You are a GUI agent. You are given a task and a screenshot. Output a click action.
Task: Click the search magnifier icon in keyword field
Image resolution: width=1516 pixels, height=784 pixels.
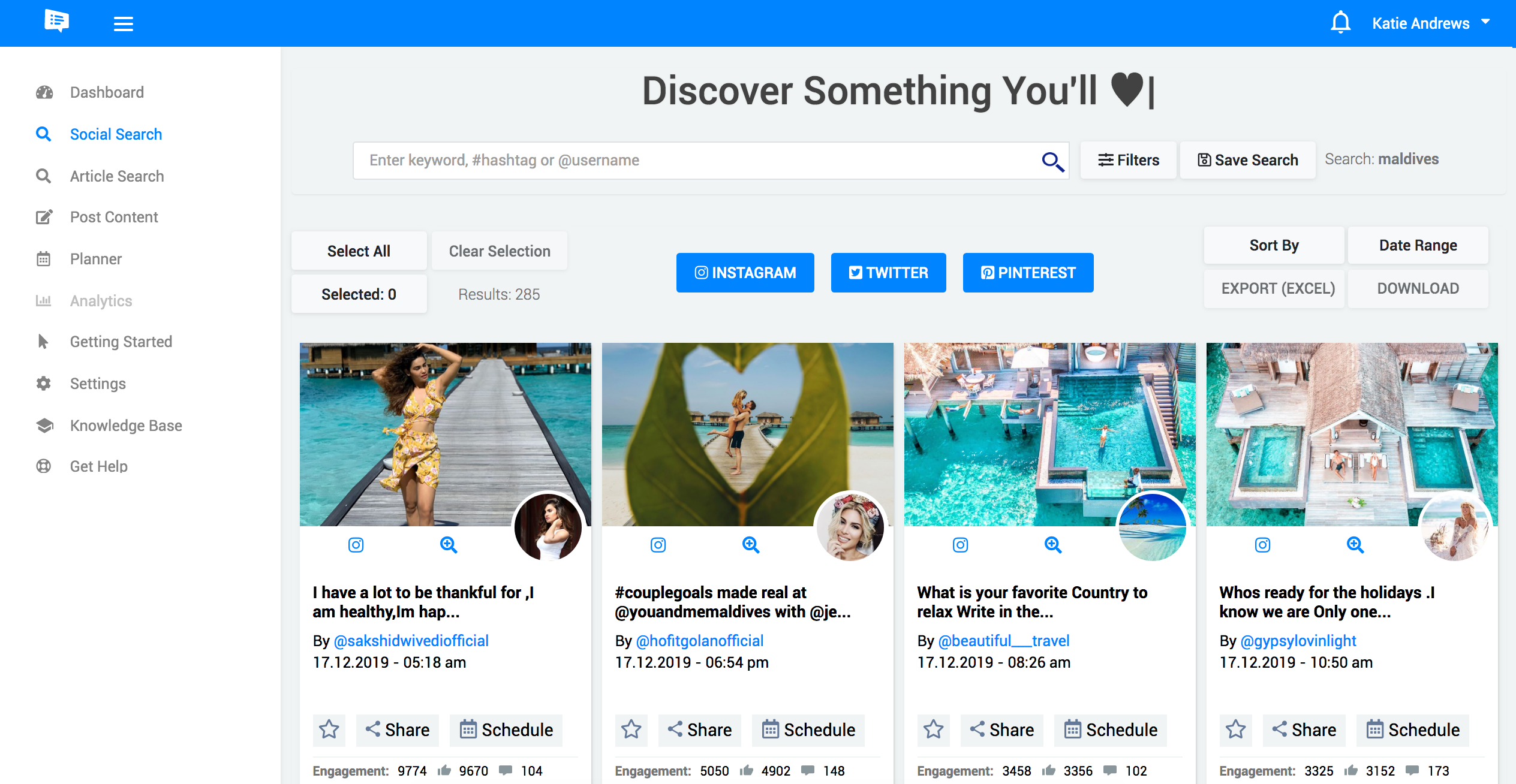click(x=1052, y=161)
